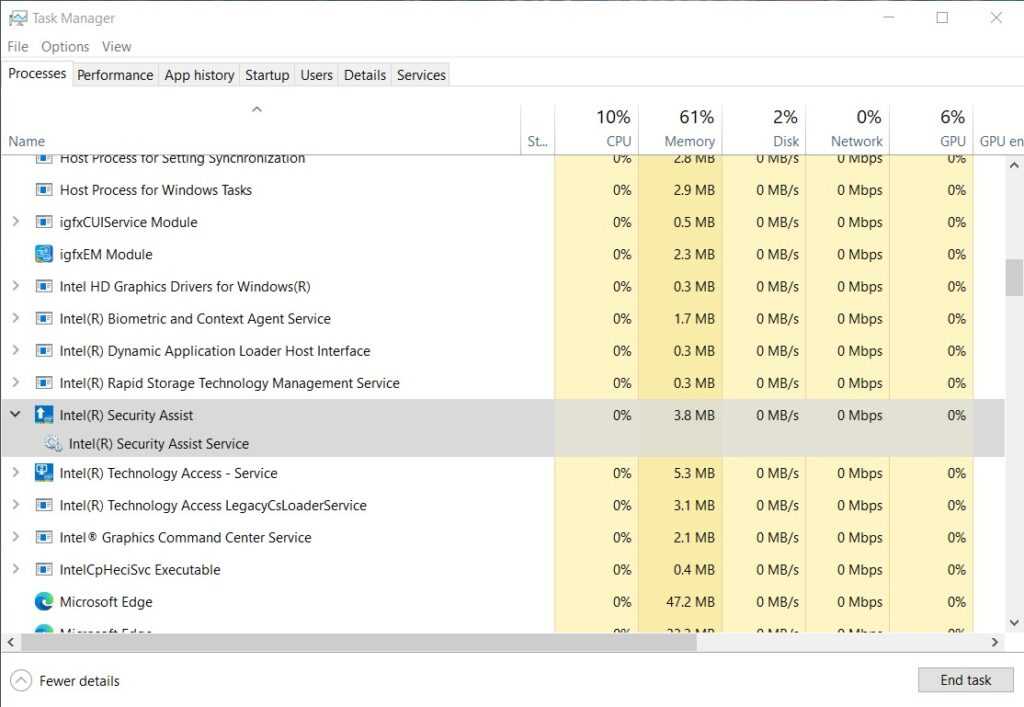Expand the igfxCUIService Module process

tap(15, 222)
